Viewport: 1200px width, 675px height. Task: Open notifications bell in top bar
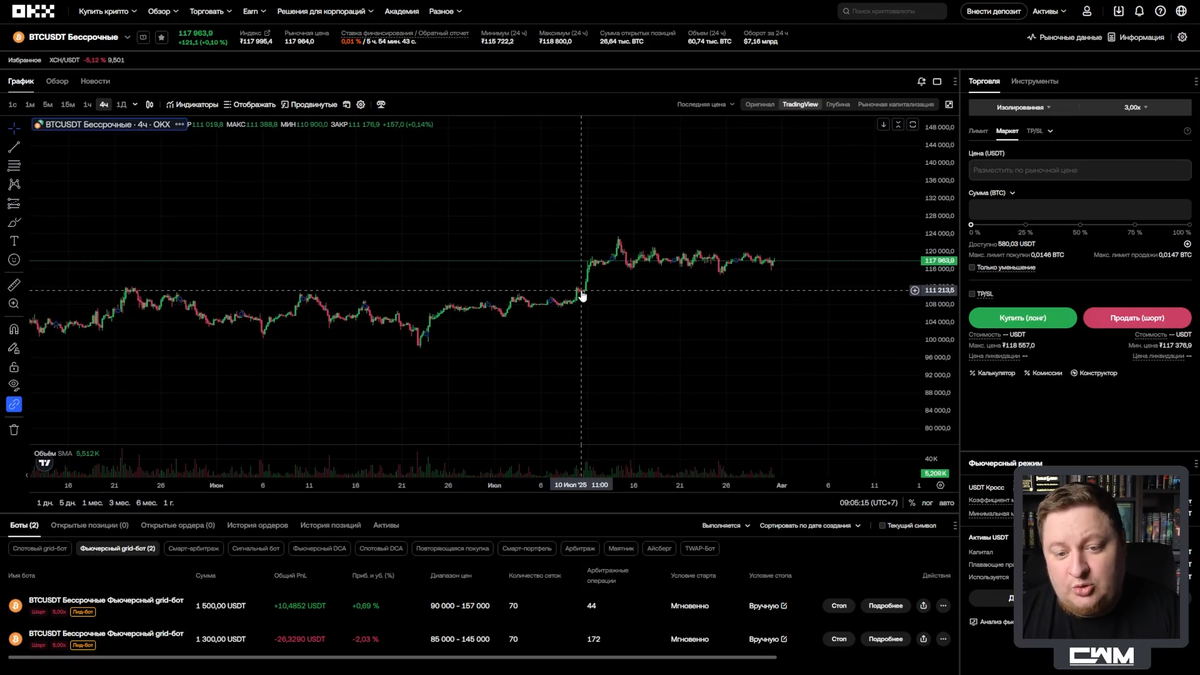tap(1139, 11)
